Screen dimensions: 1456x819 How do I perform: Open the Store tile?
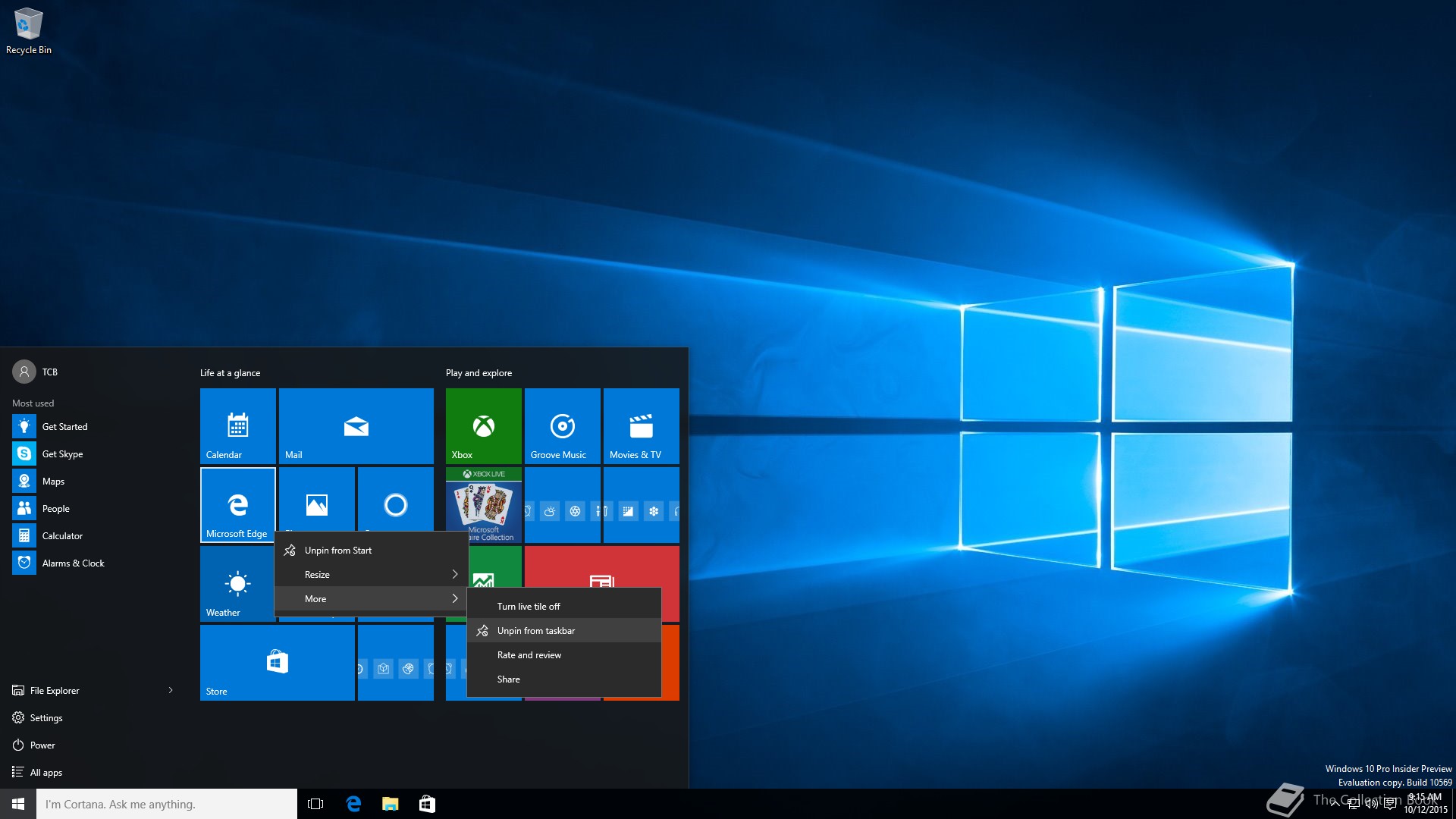[x=278, y=663]
